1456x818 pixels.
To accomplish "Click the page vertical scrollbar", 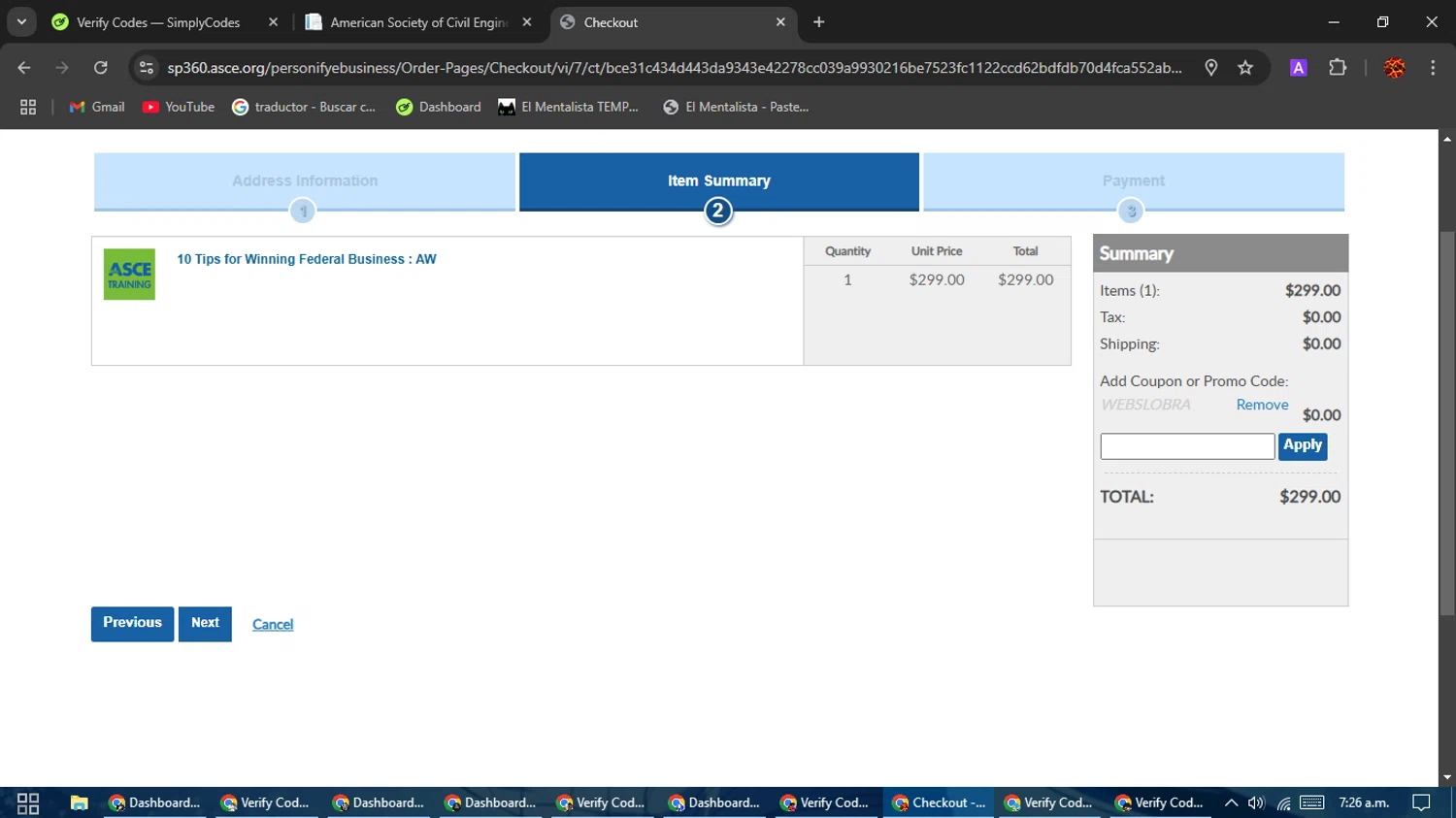I will point(1447,424).
